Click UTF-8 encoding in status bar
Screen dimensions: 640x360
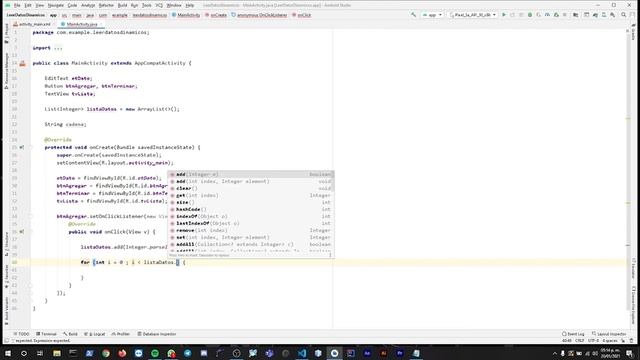593,340
